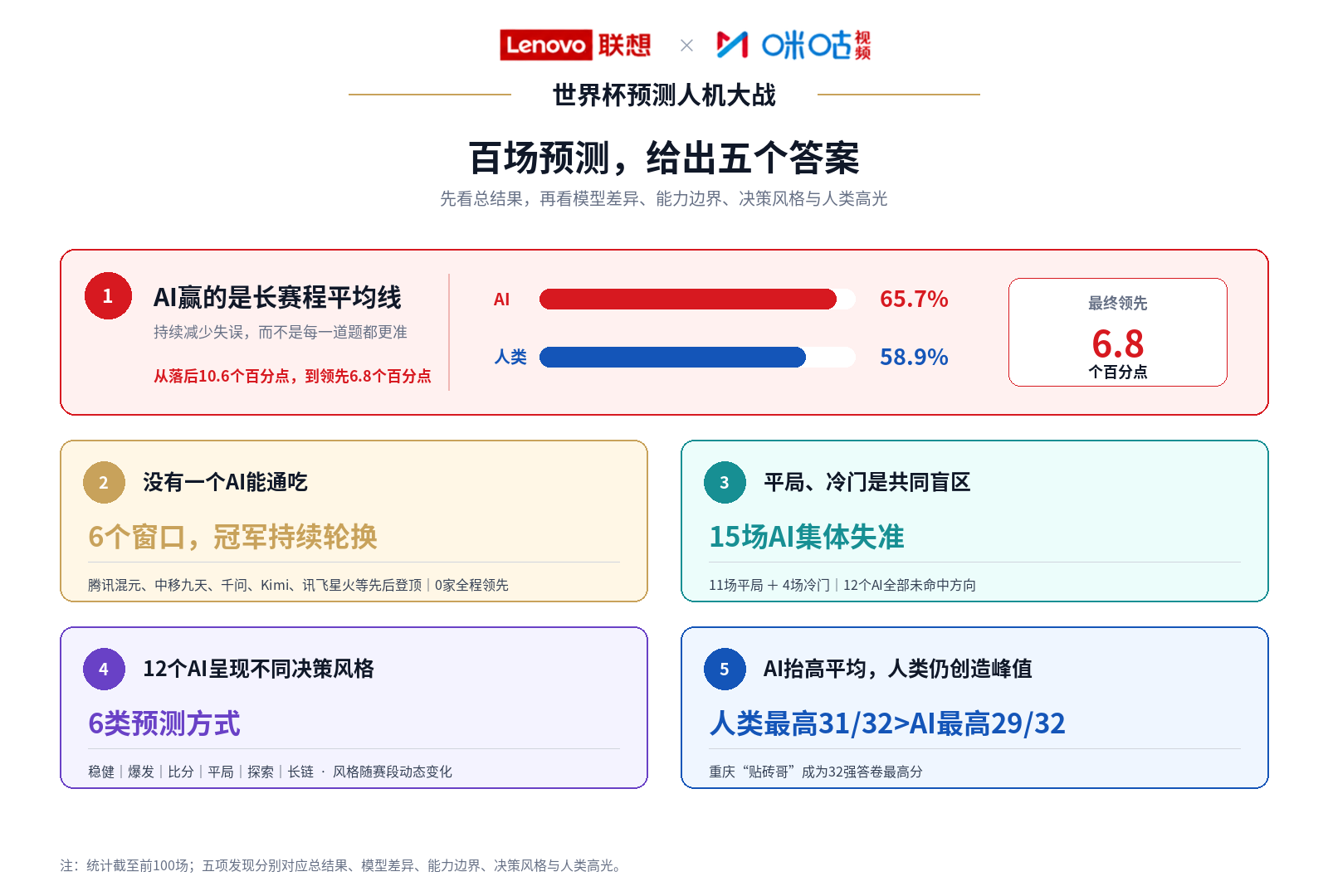Image resolution: width=1328 pixels, height=896 pixels.
Task: Click the 65.7% percentage value
Action: 914,299
